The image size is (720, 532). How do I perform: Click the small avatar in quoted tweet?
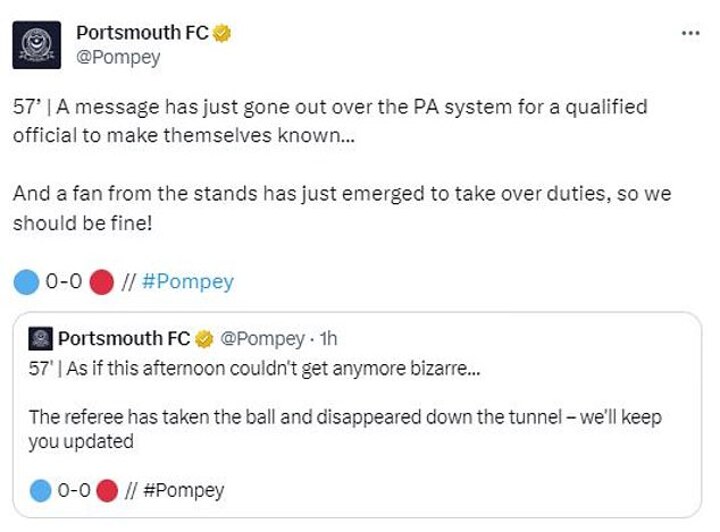coord(41,339)
